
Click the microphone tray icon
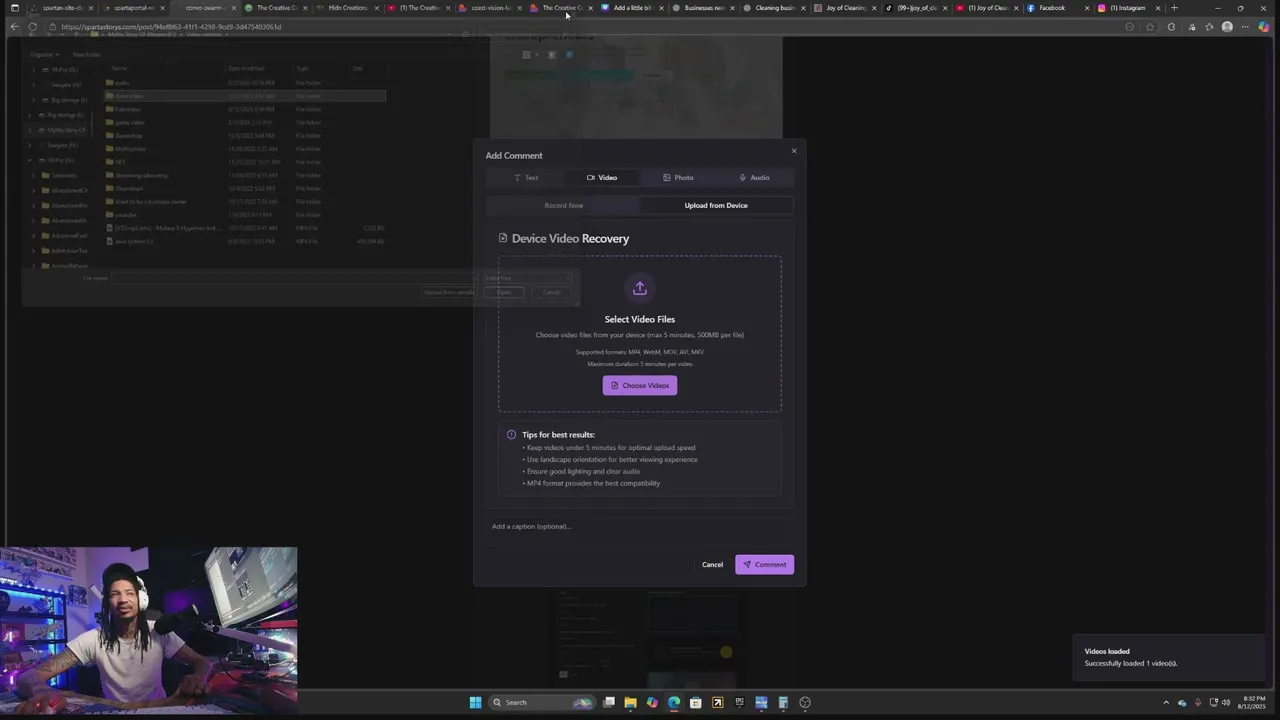[1199, 702]
